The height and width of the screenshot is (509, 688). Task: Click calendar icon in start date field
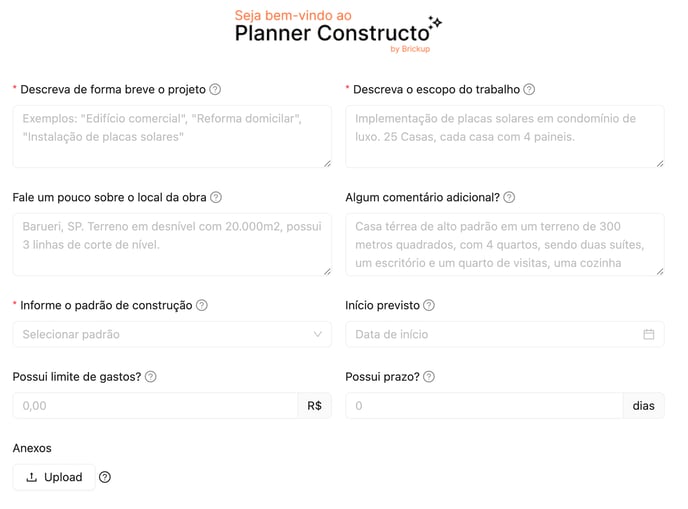649,334
